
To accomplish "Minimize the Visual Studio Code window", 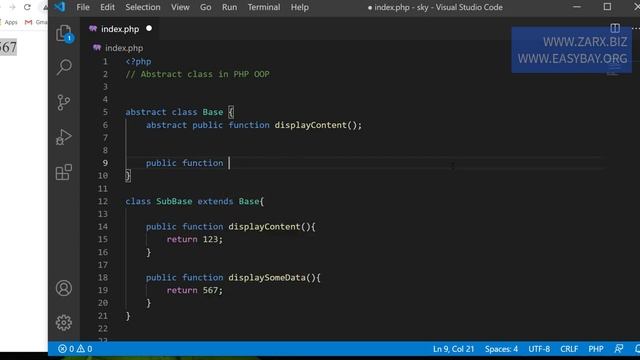I will (577, 7).
